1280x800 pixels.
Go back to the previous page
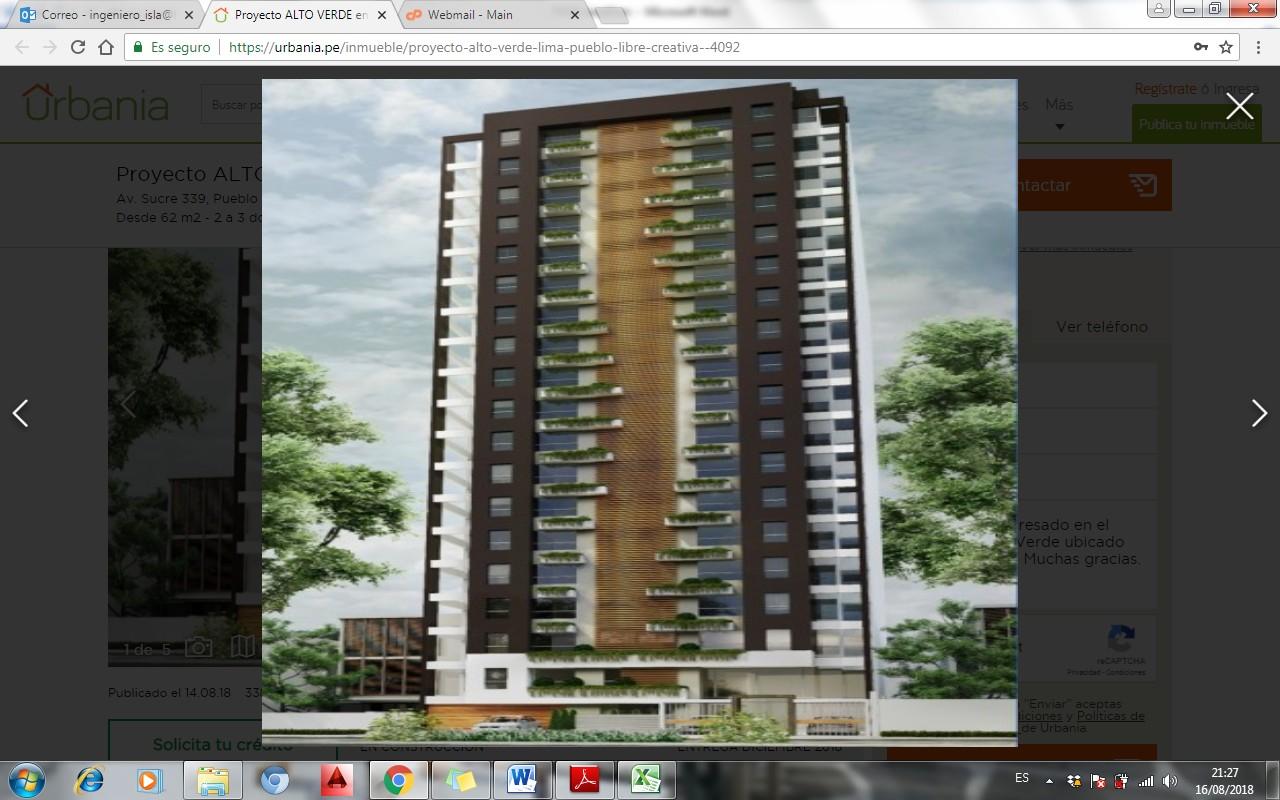coord(22,47)
